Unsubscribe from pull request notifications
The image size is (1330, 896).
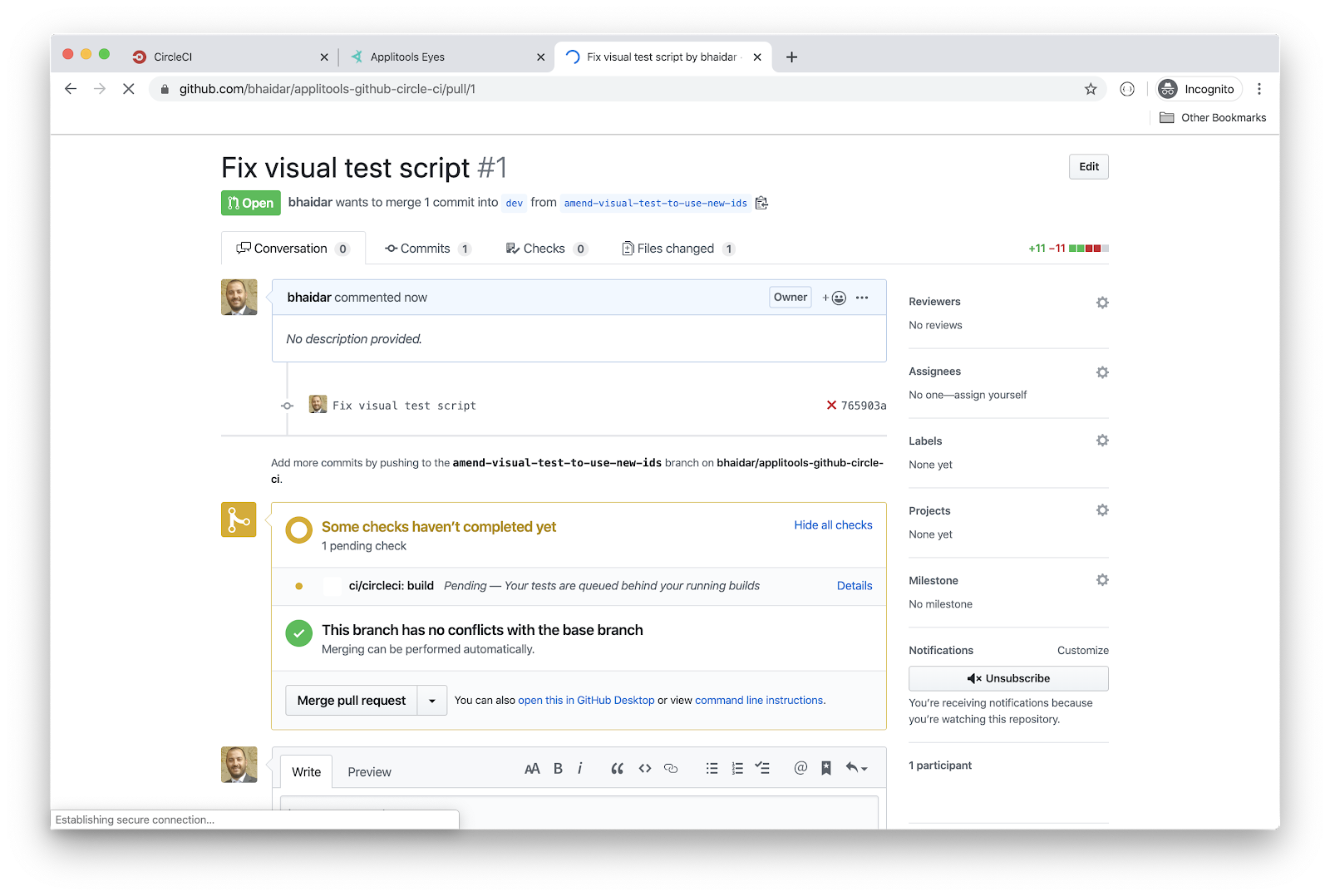tap(1008, 678)
